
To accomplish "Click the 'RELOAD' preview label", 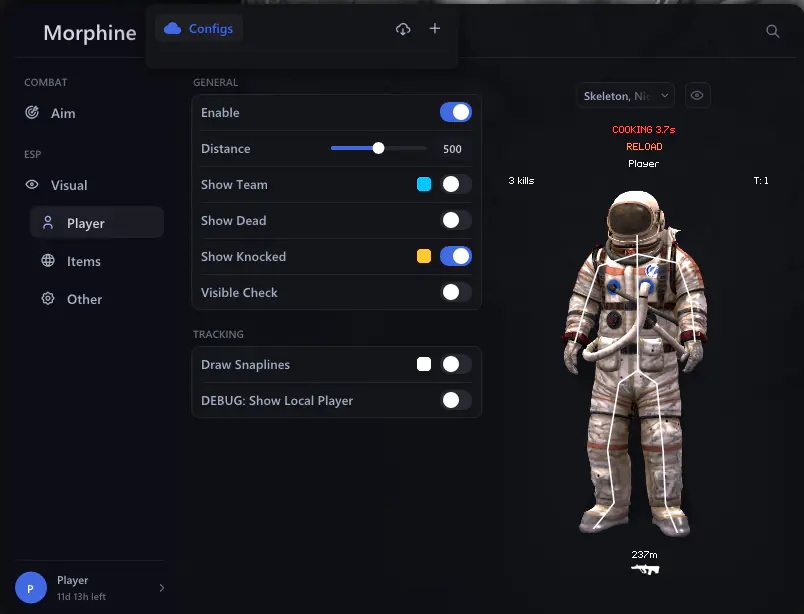I will (644, 147).
